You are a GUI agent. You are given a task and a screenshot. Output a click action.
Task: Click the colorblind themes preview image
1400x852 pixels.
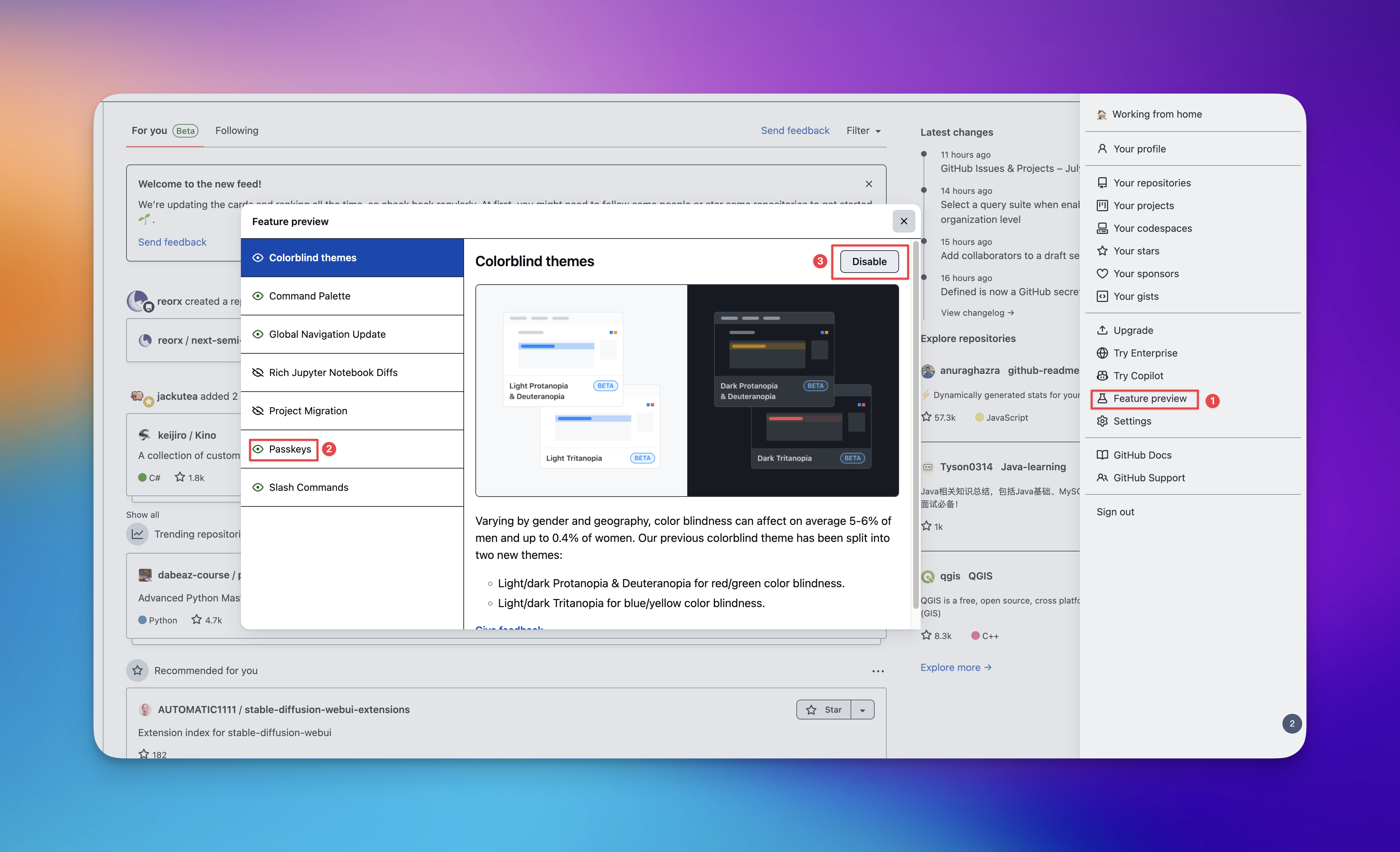(x=687, y=391)
